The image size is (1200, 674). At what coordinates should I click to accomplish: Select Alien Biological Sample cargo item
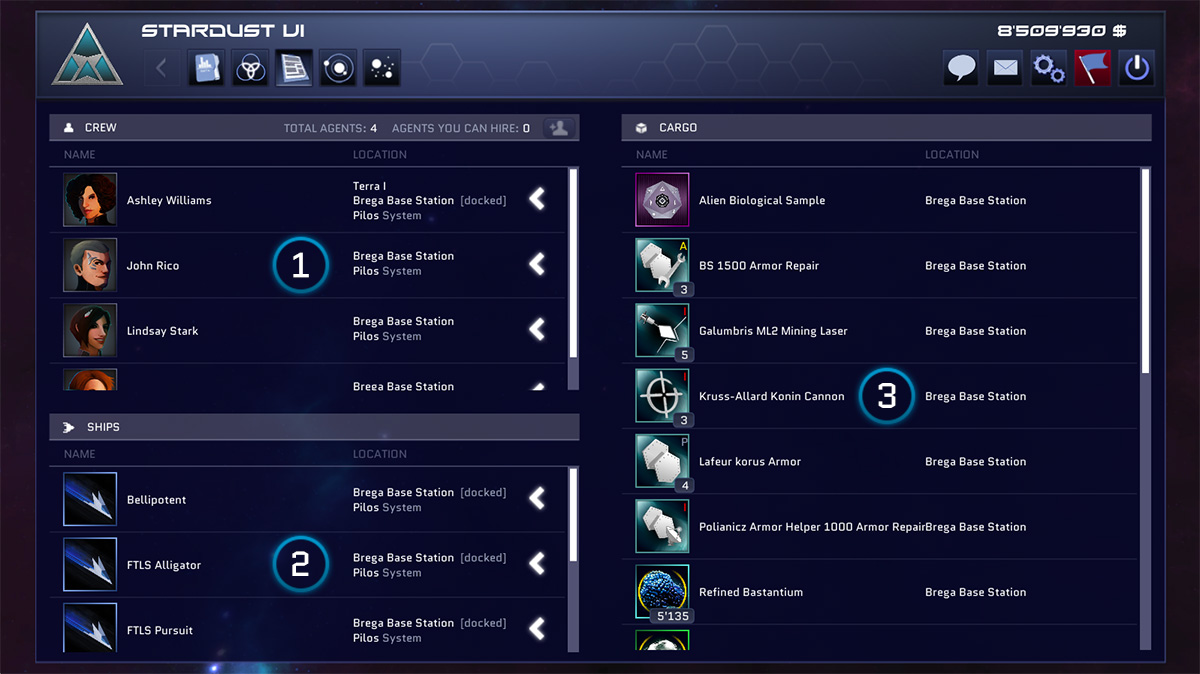(x=880, y=200)
